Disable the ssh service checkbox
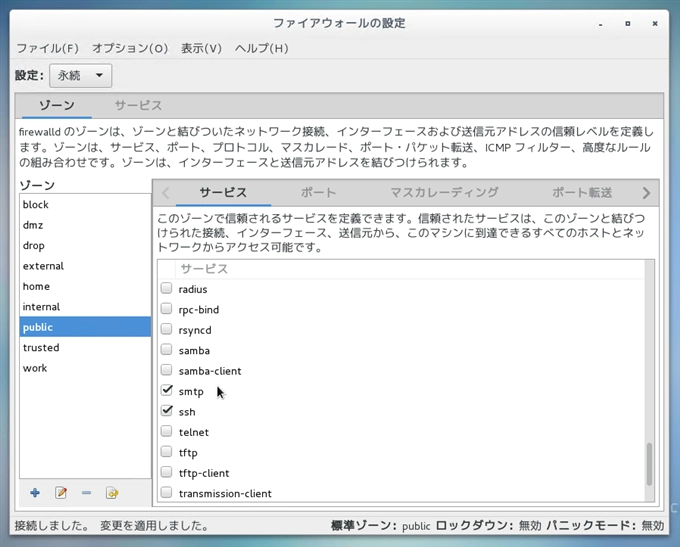 pos(167,411)
